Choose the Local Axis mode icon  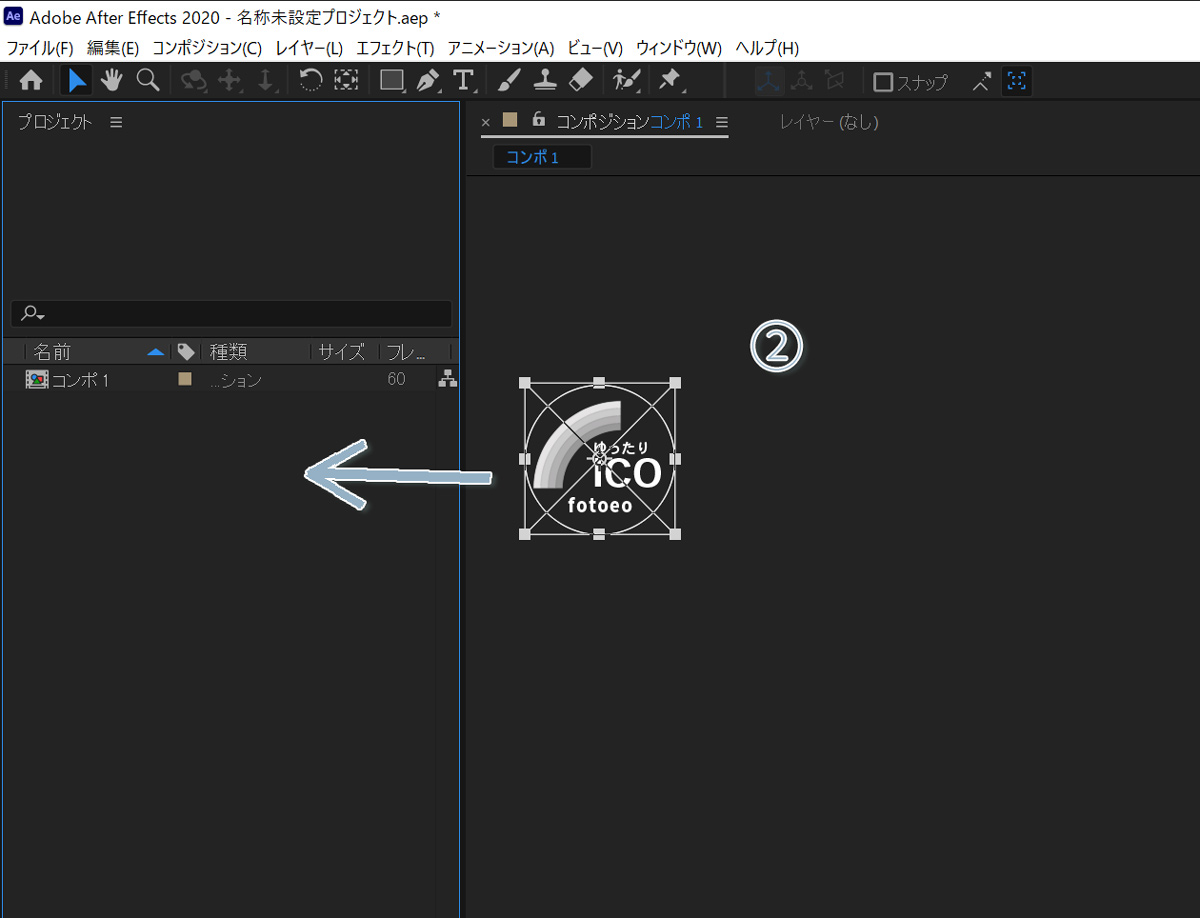point(768,81)
